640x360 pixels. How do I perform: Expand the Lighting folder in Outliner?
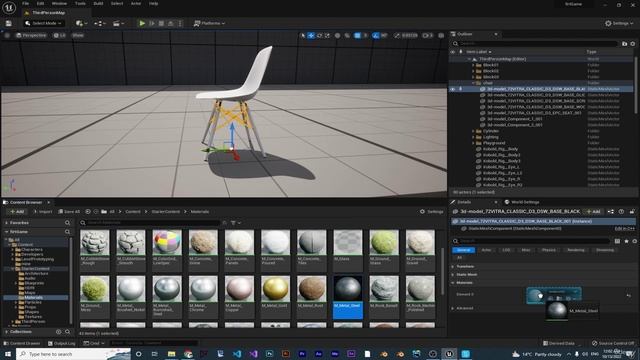(473, 137)
